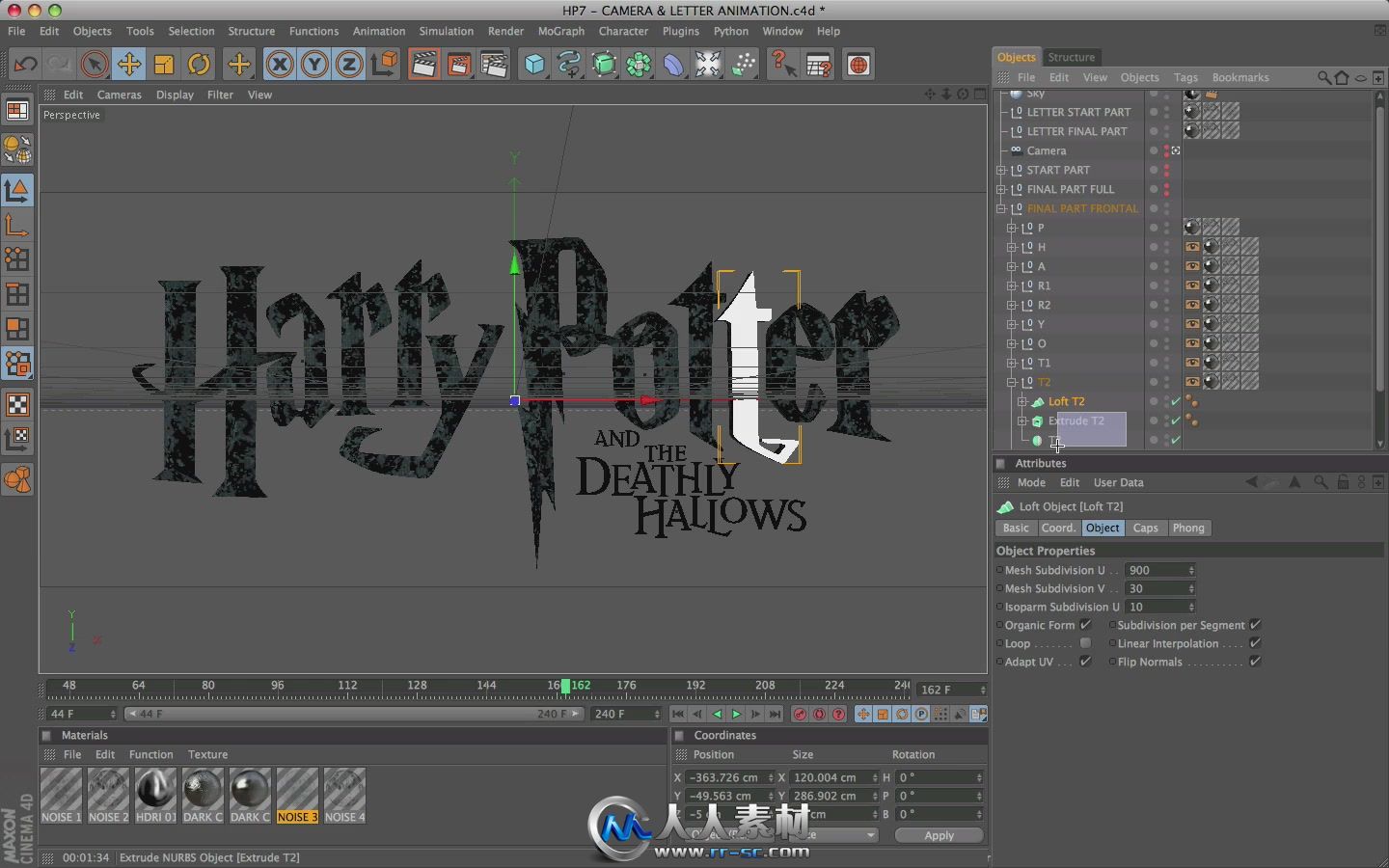The image size is (1389, 868).
Task: Click the search icon in Objects panel
Action: [x=1324, y=77]
